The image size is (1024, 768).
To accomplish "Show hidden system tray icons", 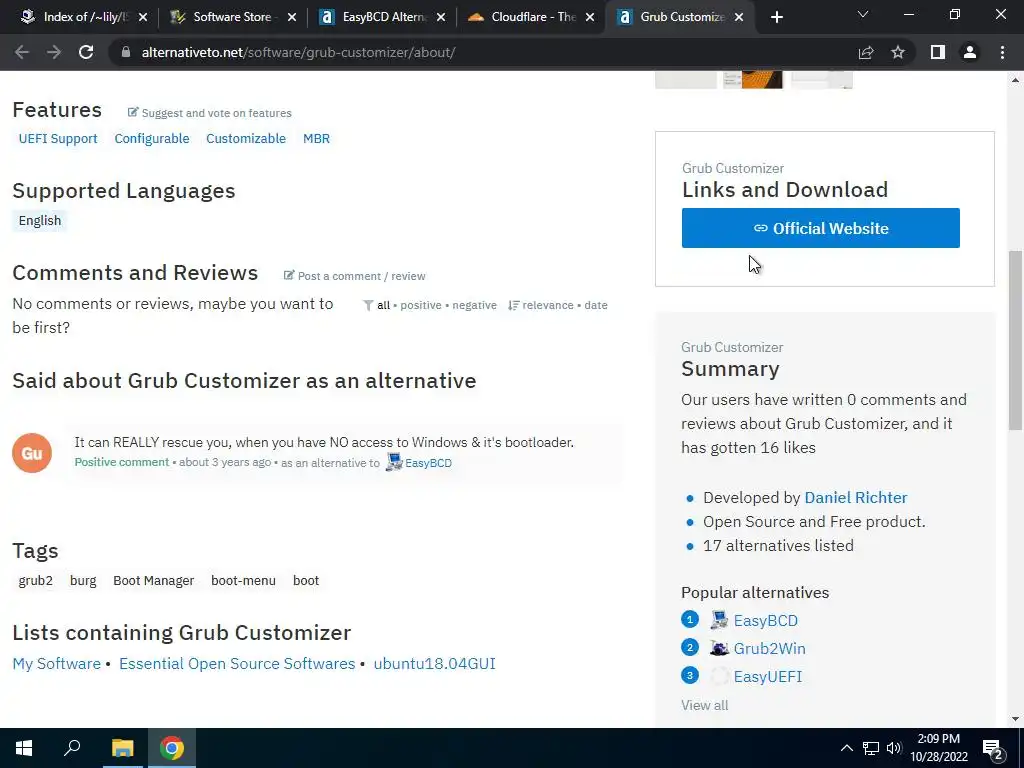I will pos(846,748).
